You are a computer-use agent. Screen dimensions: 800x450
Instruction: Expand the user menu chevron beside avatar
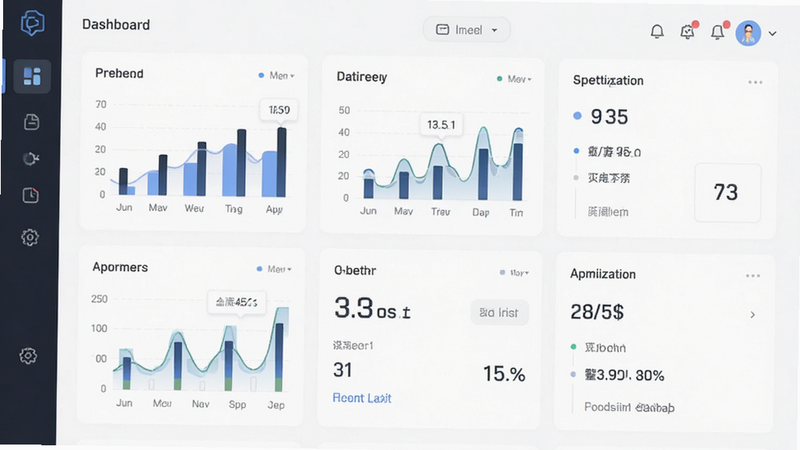coord(772,34)
